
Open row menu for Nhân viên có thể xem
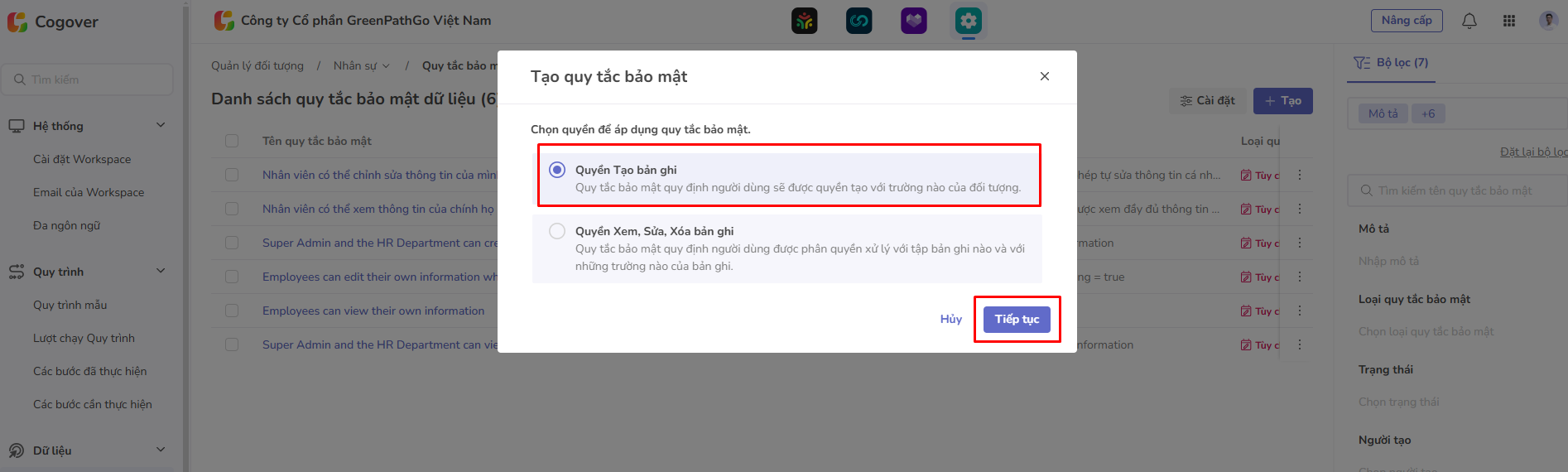point(1300,209)
